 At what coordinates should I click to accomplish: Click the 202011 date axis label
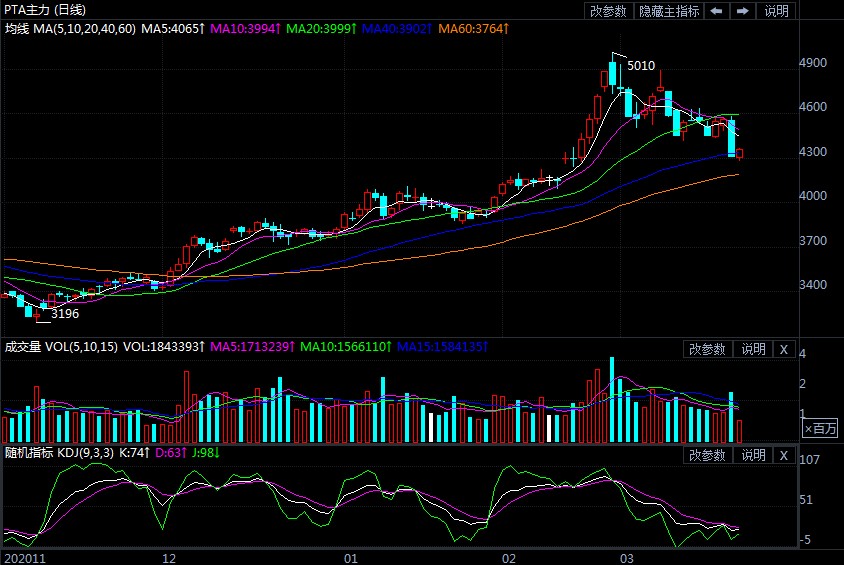[25, 559]
